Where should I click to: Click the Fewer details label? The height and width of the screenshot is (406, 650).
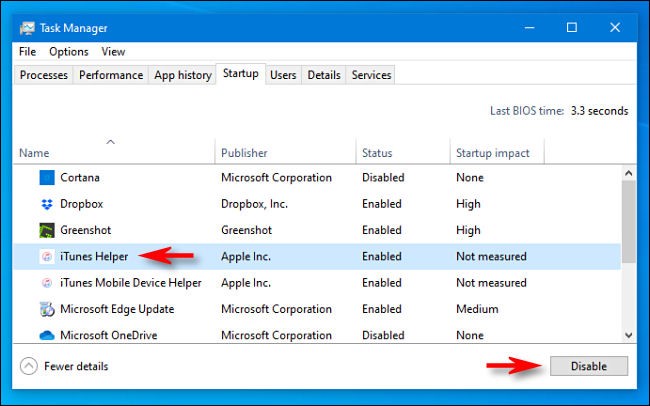coord(76,367)
